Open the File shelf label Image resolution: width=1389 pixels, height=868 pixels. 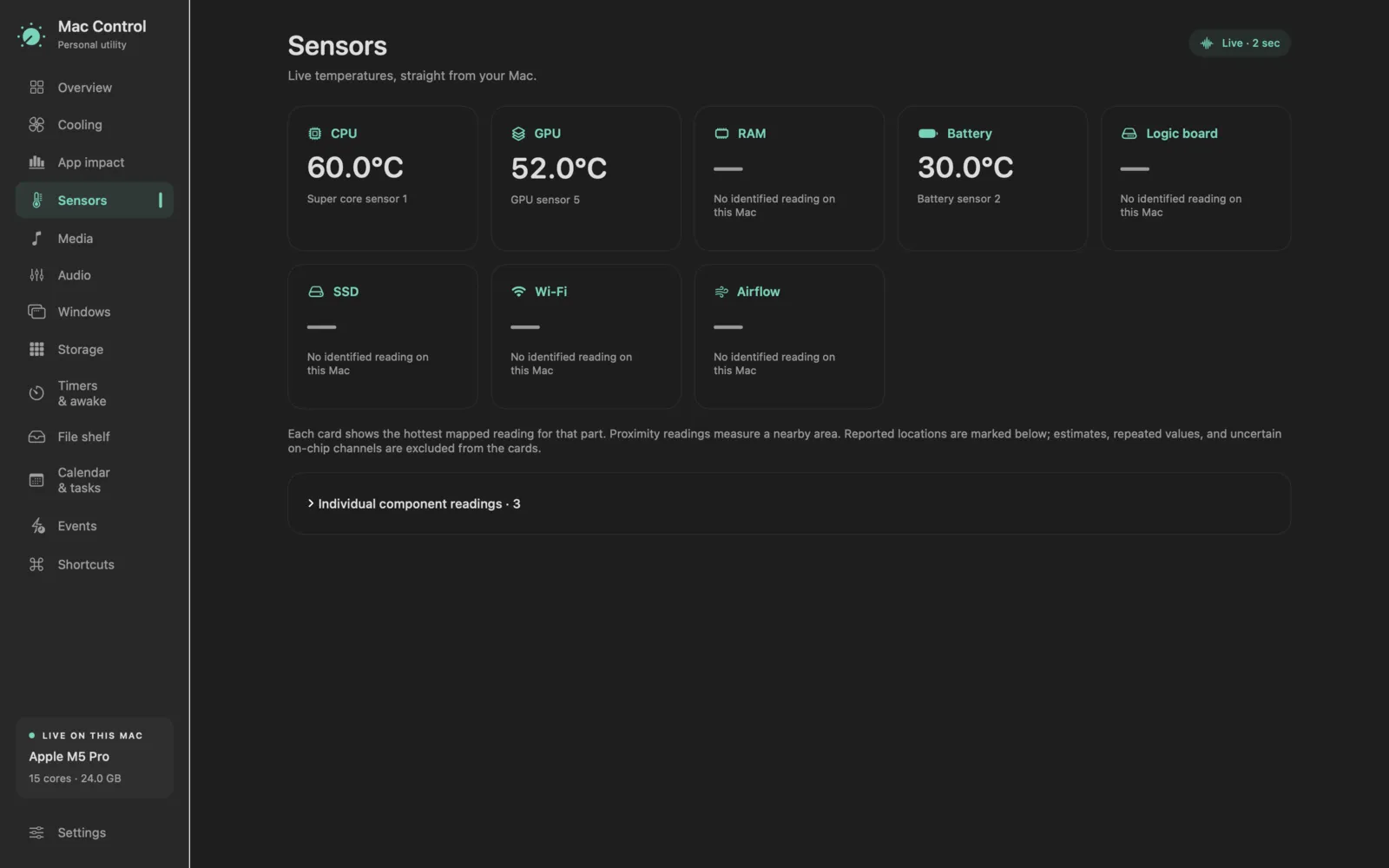point(84,437)
